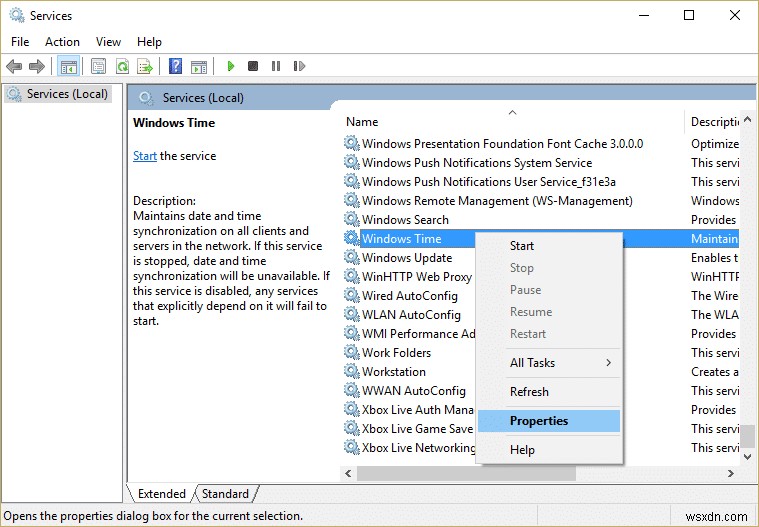
Task: Click the horizontal scrollbar left arrow
Action: coord(349,473)
